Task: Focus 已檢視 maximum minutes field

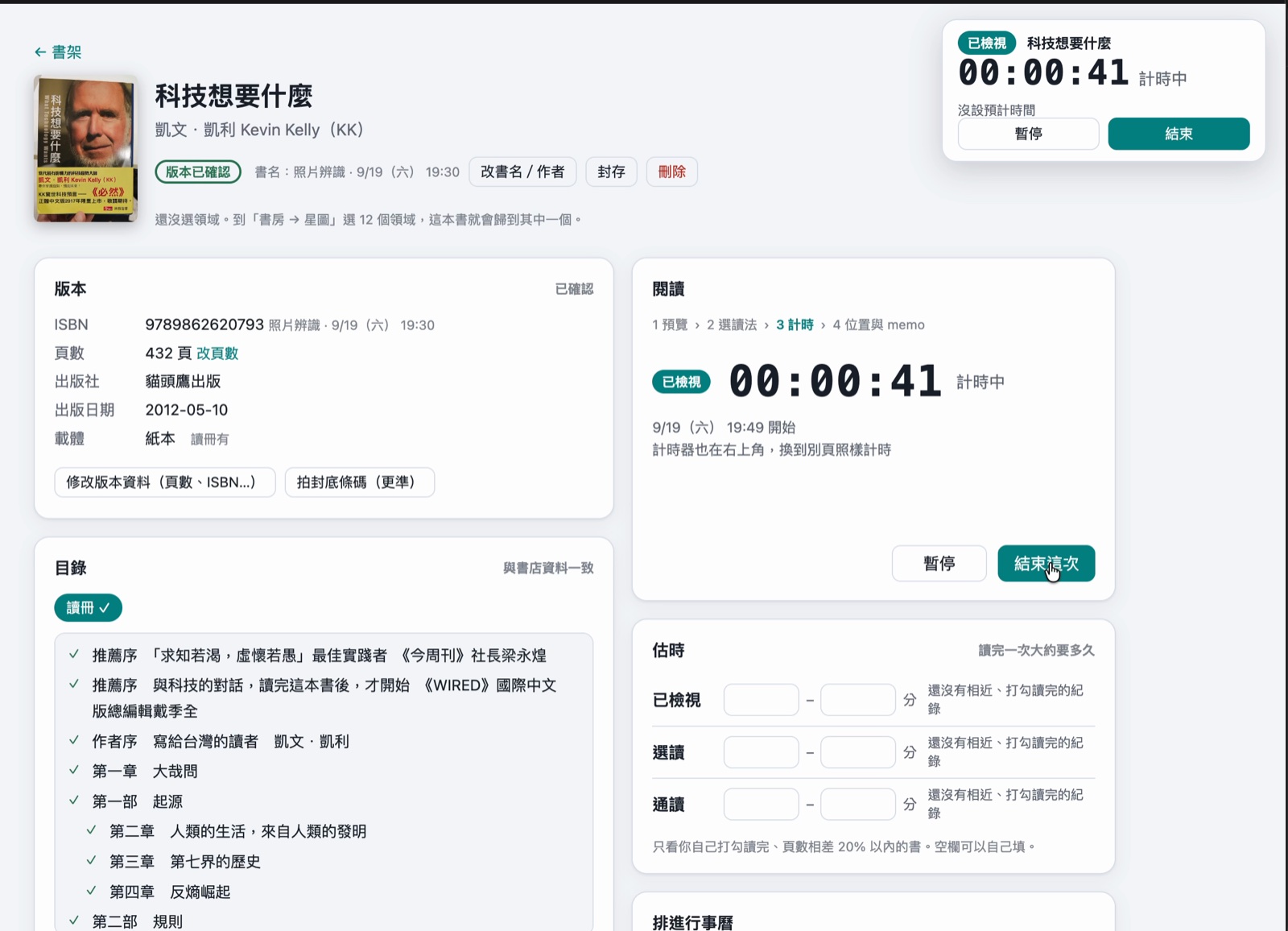Action: [x=858, y=700]
